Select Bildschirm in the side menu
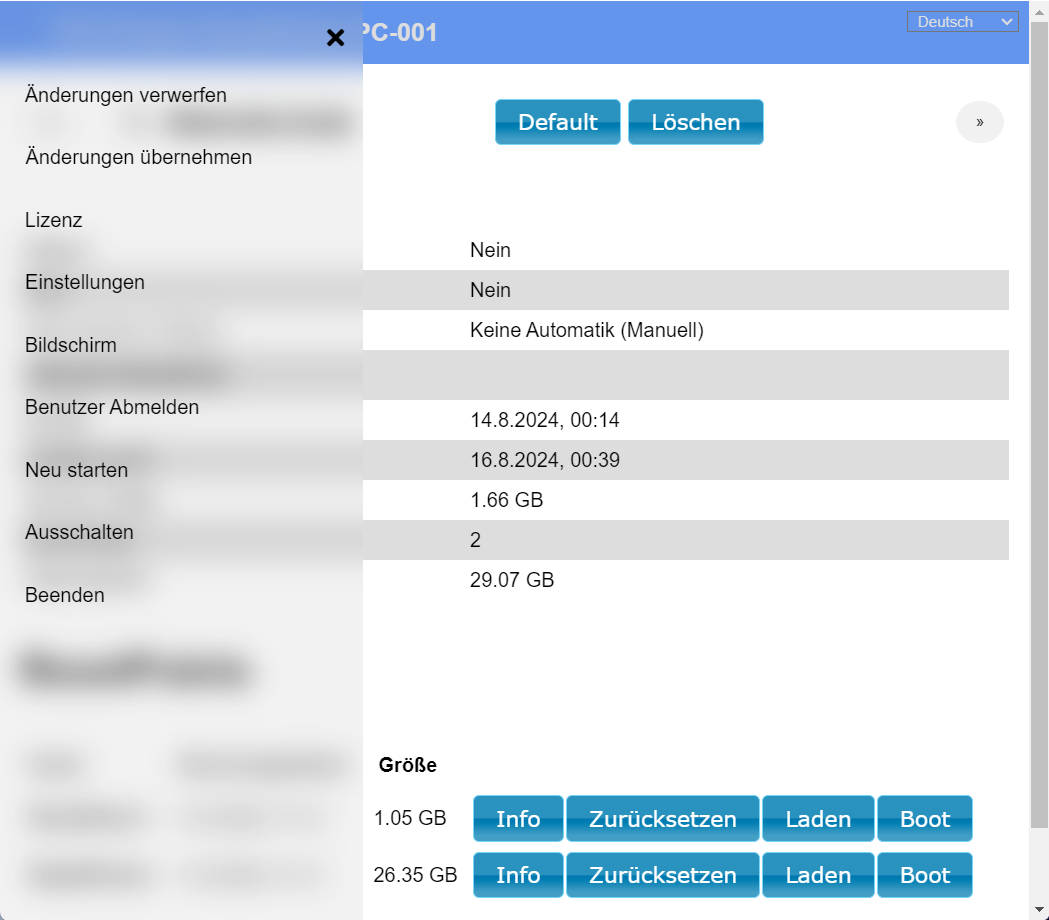 click(71, 345)
